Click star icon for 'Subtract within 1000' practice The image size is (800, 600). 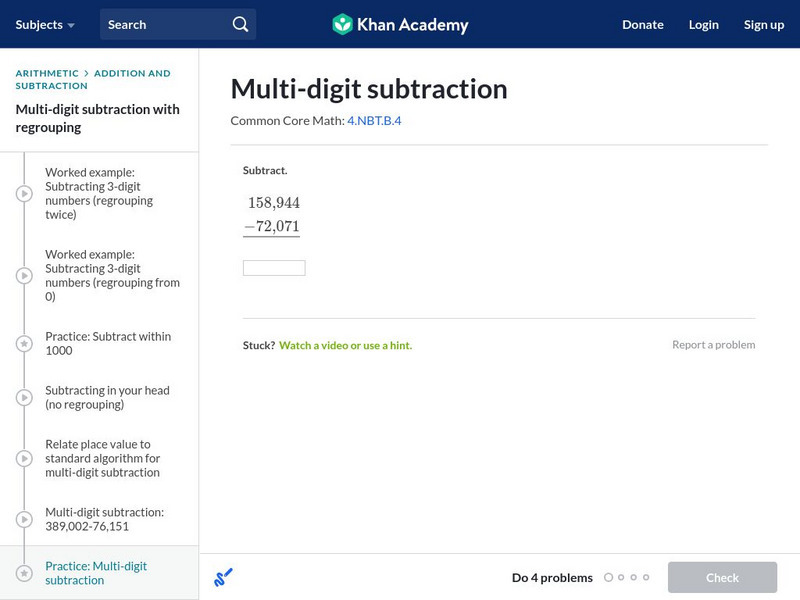(24, 343)
